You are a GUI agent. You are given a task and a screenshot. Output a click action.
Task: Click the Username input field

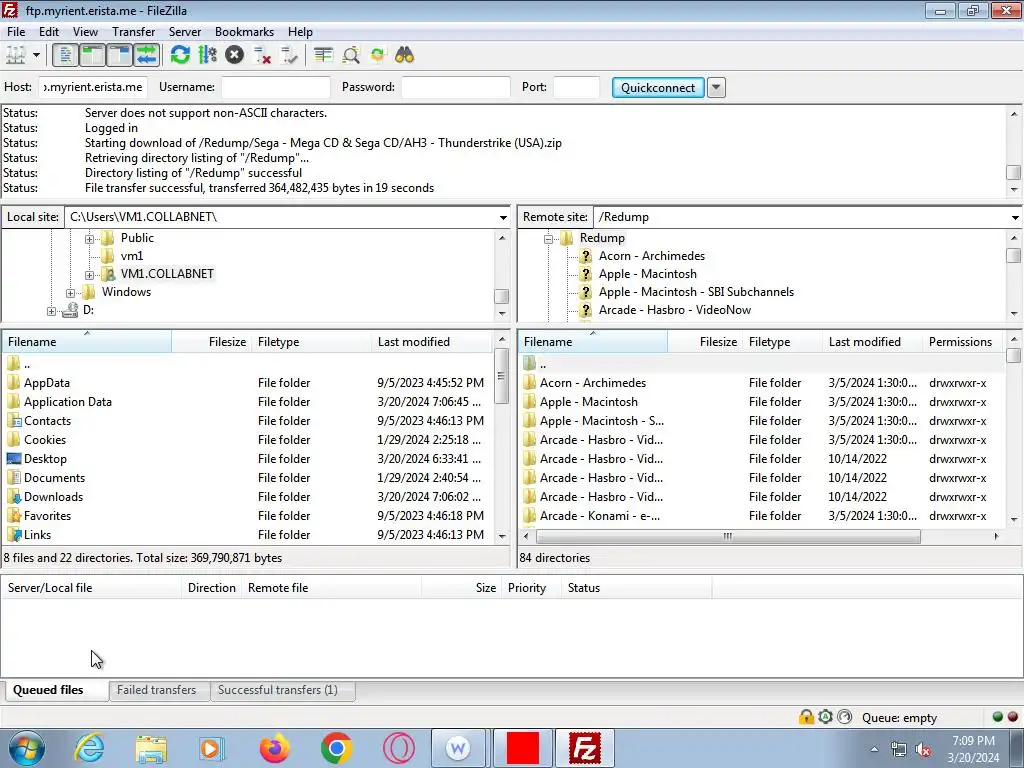point(276,87)
